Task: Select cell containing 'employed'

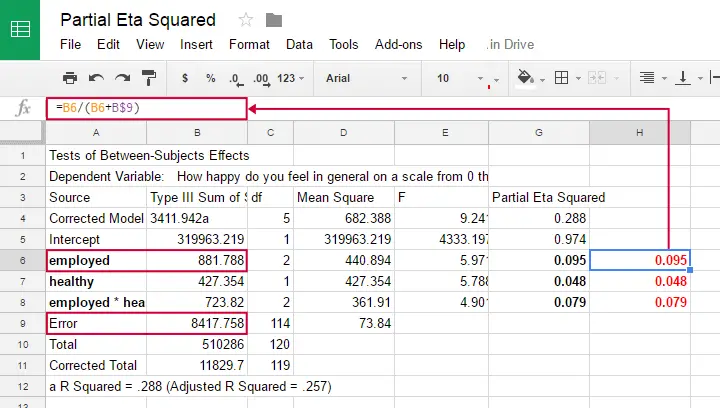Action: [x=96, y=260]
